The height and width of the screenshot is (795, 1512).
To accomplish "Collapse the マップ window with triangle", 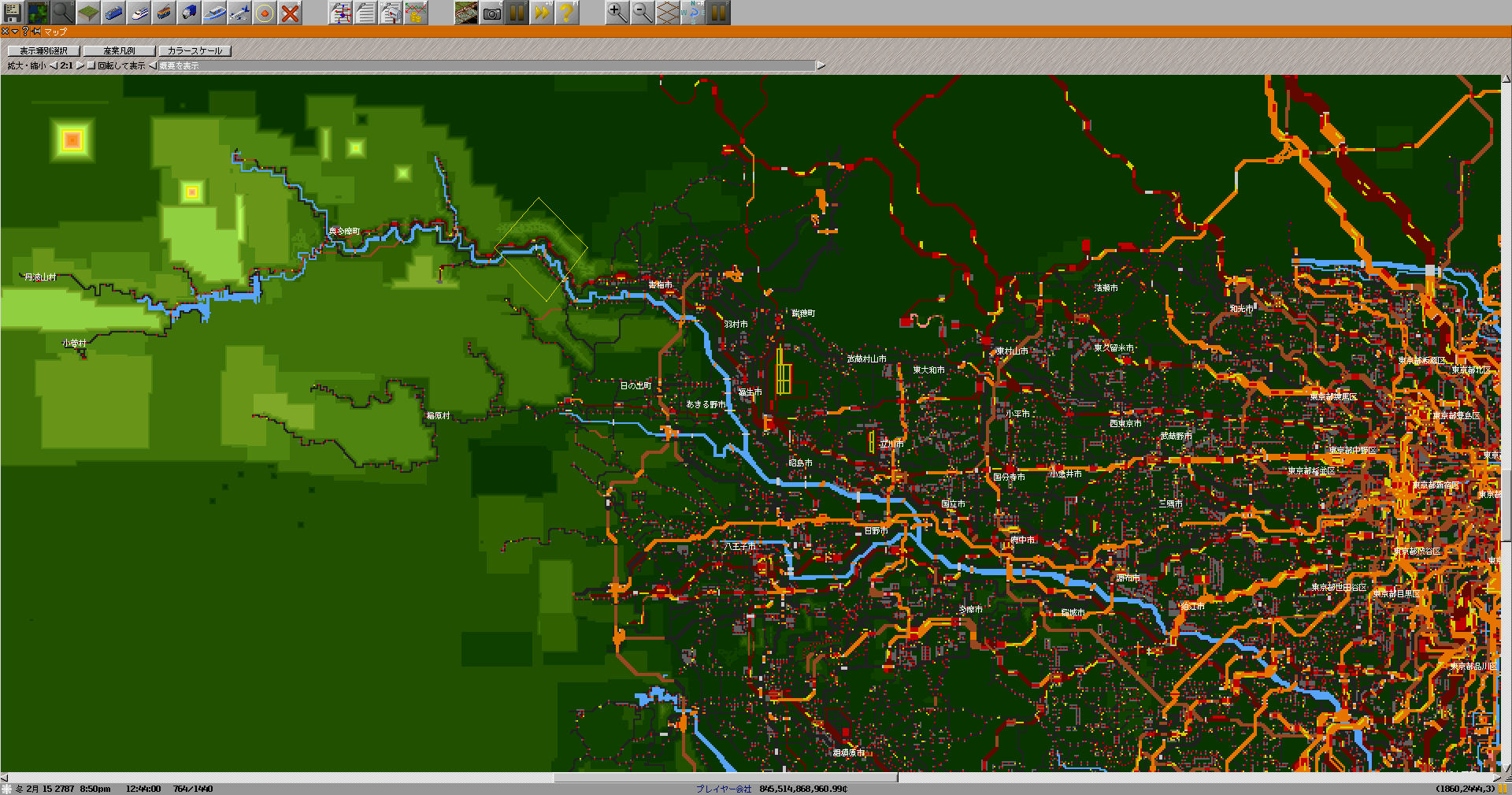I will pos(15,32).
